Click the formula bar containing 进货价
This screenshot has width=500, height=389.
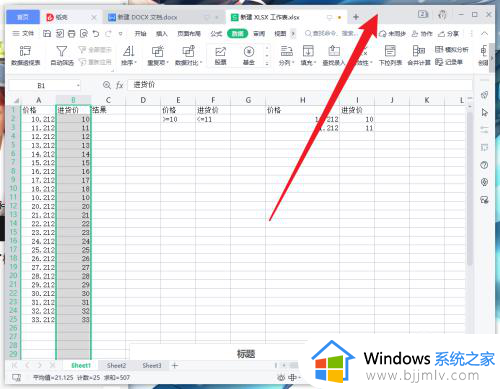(300, 85)
